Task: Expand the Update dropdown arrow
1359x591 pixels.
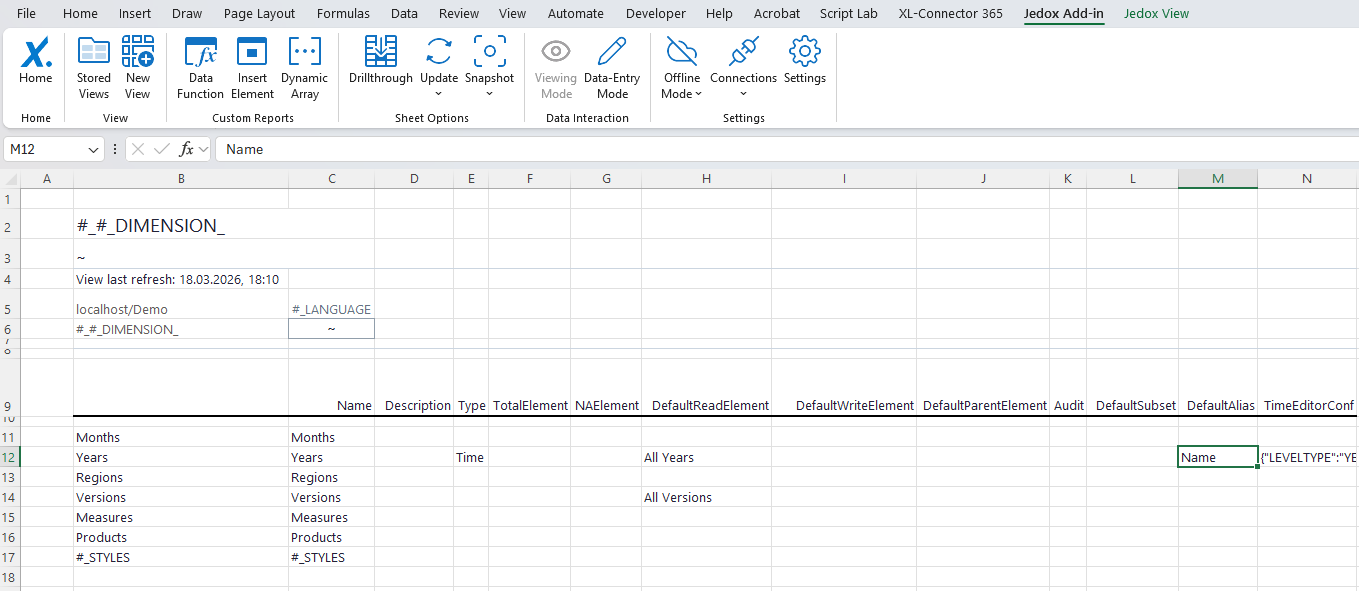Action: (439, 94)
